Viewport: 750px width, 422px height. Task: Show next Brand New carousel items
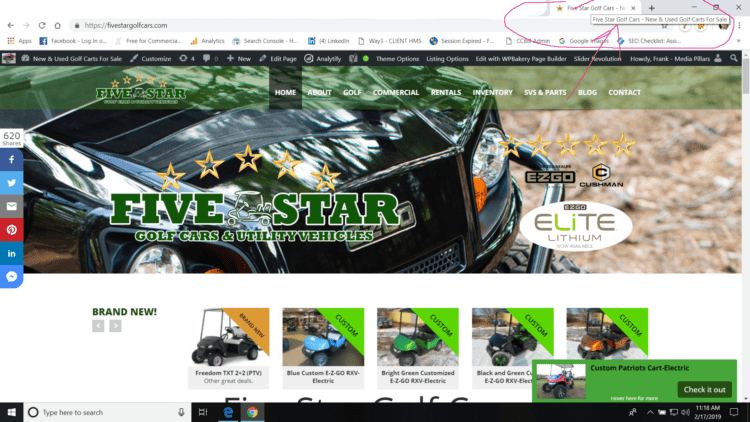pos(115,326)
